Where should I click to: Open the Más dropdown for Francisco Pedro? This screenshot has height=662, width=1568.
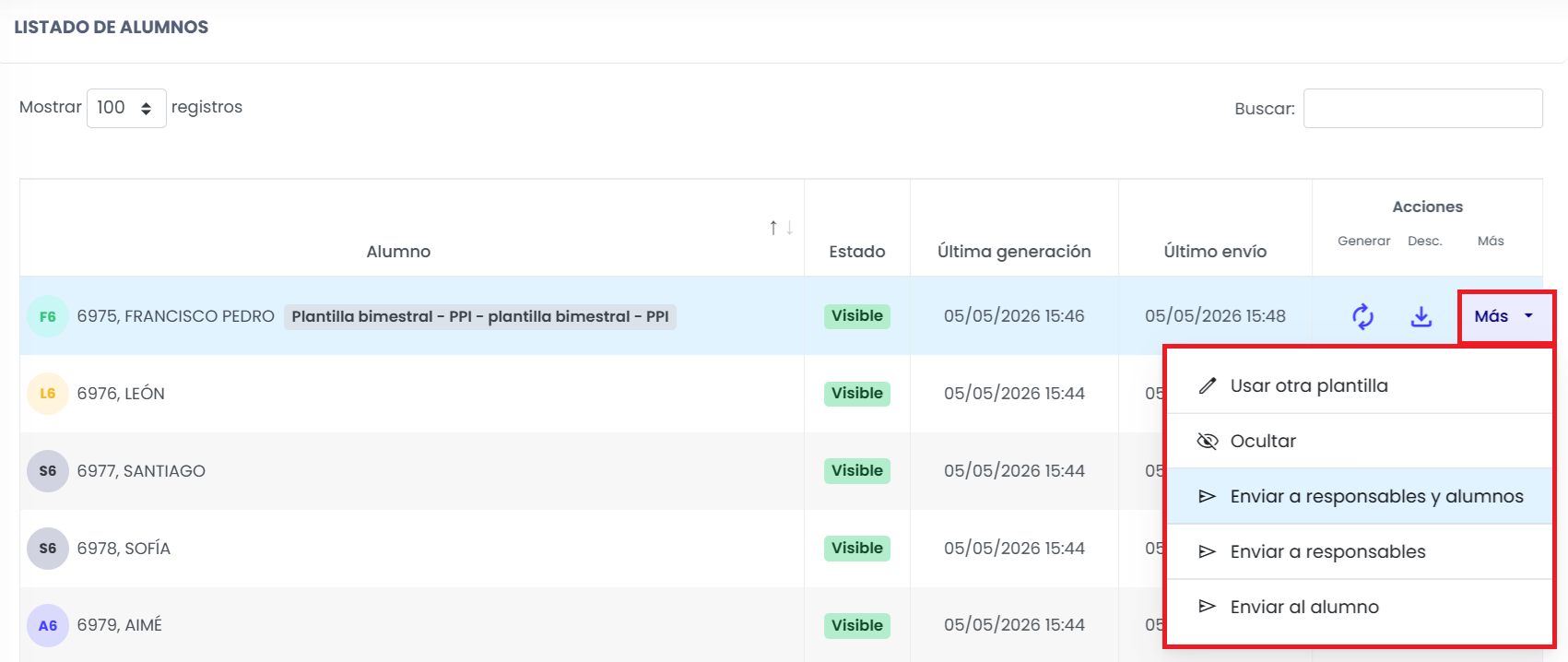point(1506,316)
